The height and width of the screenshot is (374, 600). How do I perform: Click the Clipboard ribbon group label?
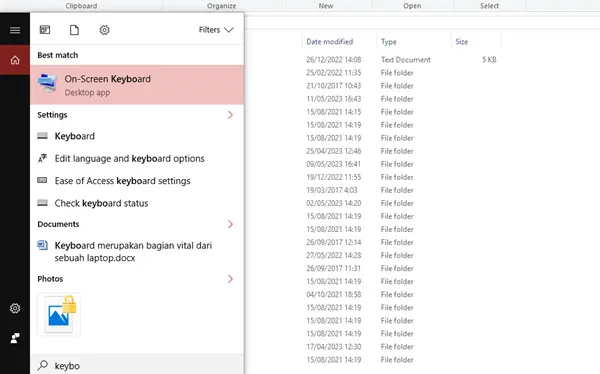81,6
